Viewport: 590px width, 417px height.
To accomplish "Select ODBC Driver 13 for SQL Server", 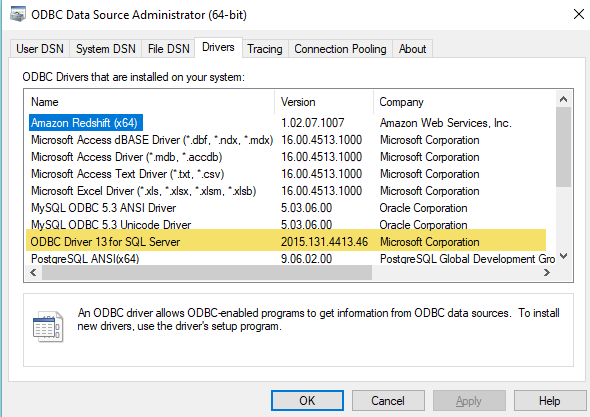I will [105, 242].
